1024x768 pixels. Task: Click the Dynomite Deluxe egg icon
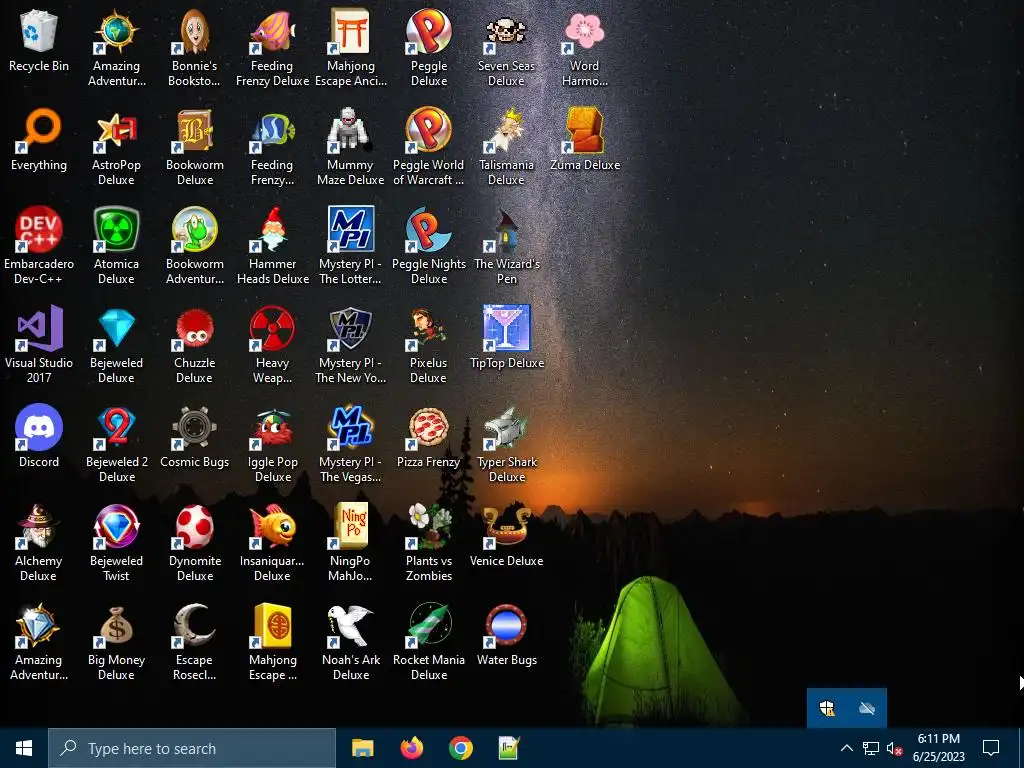pyautogui.click(x=195, y=526)
